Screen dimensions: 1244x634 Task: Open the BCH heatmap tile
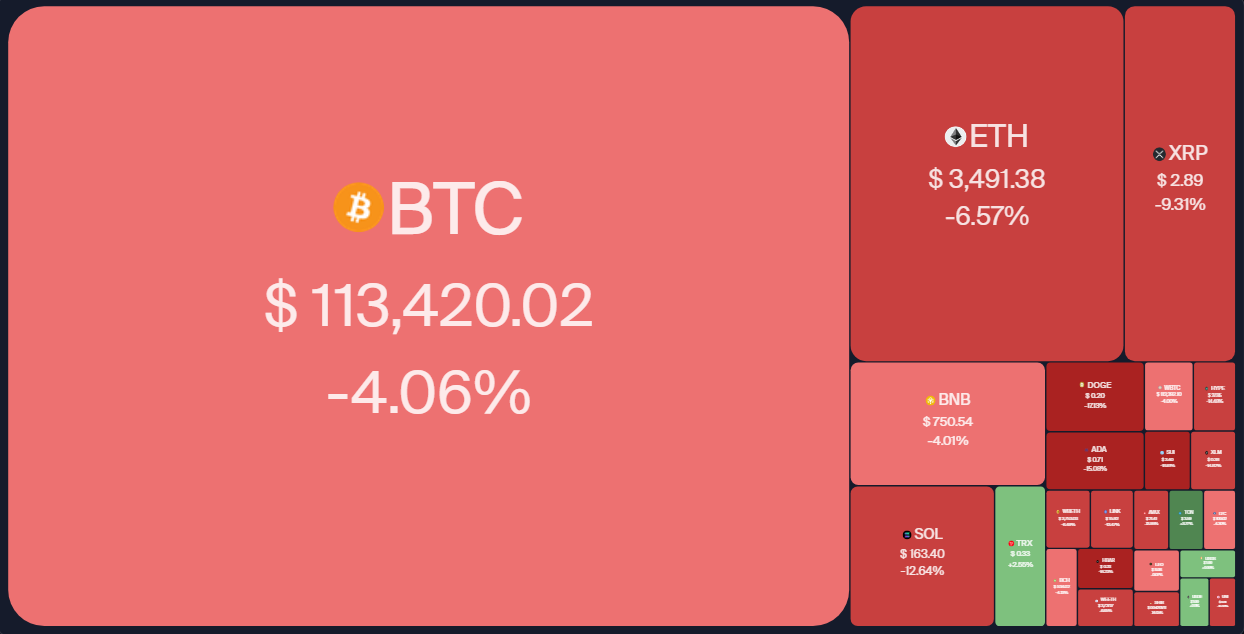1061,588
